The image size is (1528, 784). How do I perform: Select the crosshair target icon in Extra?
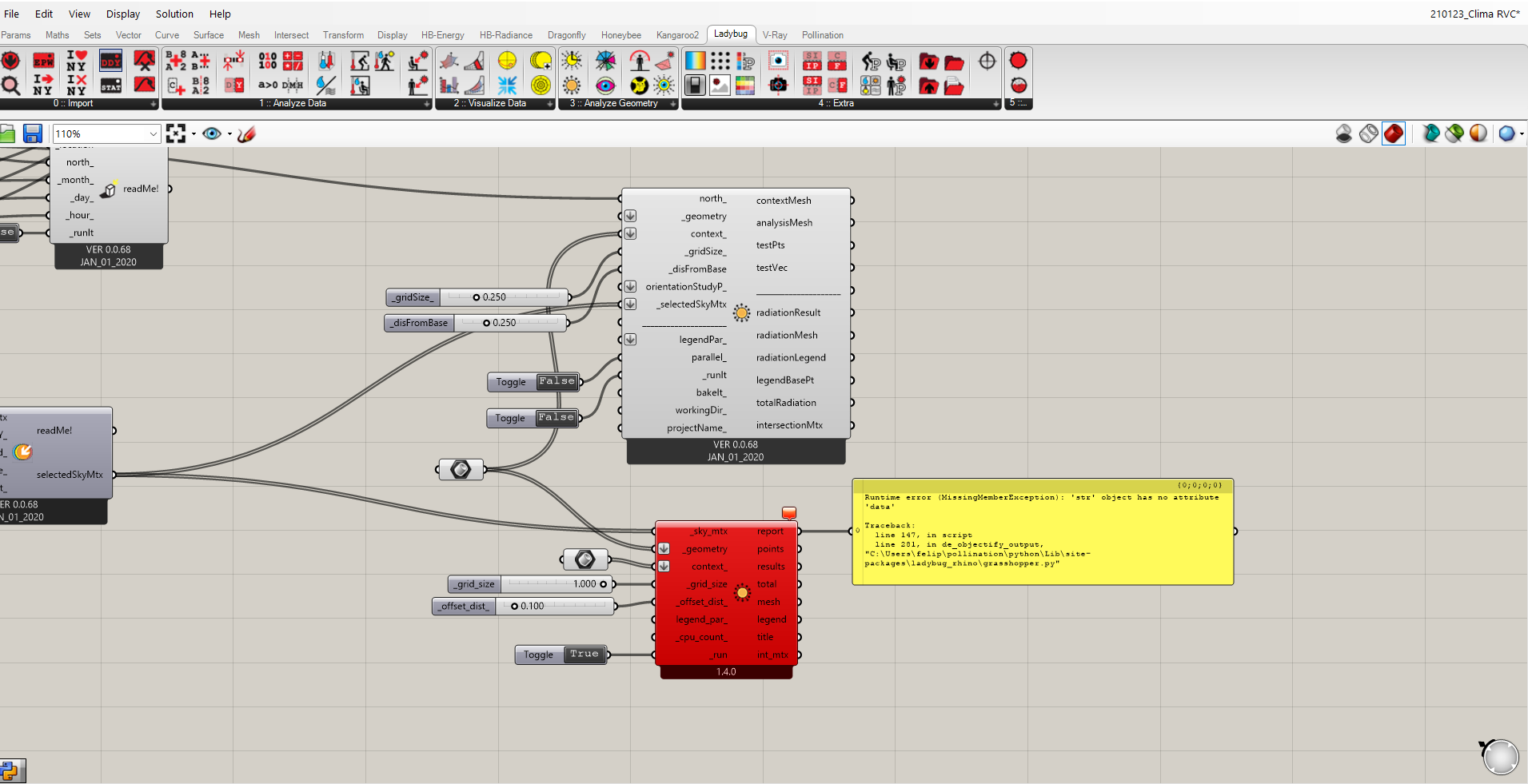click(x=987, y=61)
